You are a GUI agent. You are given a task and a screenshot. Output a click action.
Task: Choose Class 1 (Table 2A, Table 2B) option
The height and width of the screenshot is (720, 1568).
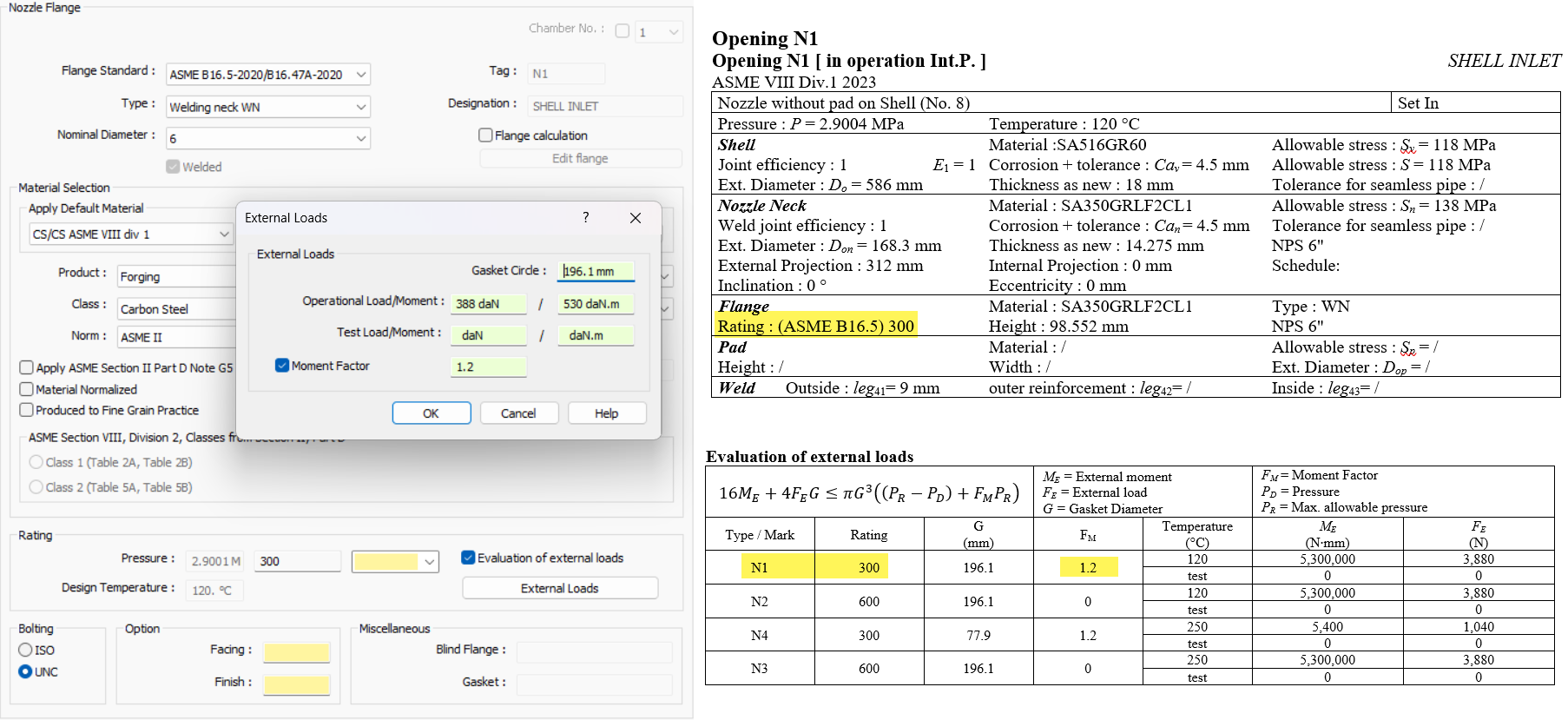pyautogui.click(x=36, y=462)
